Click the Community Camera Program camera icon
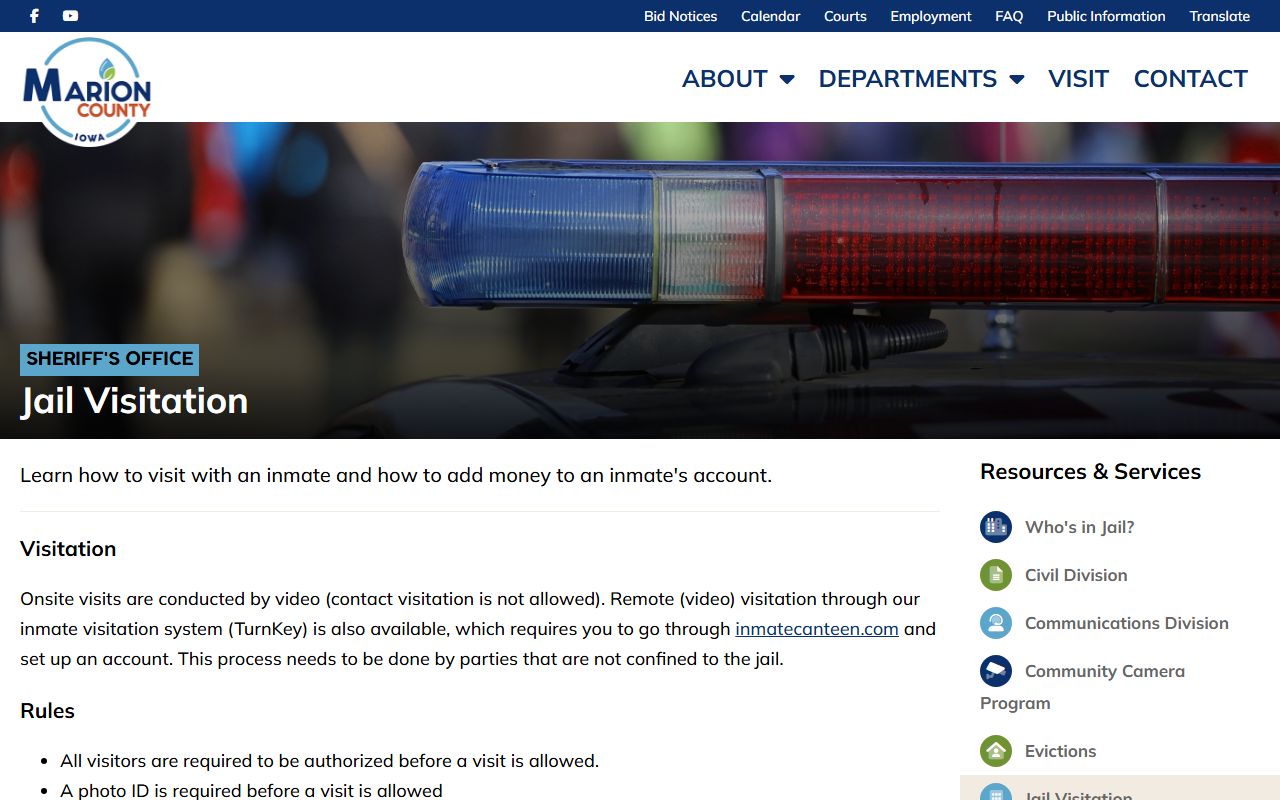 point(996,671)
